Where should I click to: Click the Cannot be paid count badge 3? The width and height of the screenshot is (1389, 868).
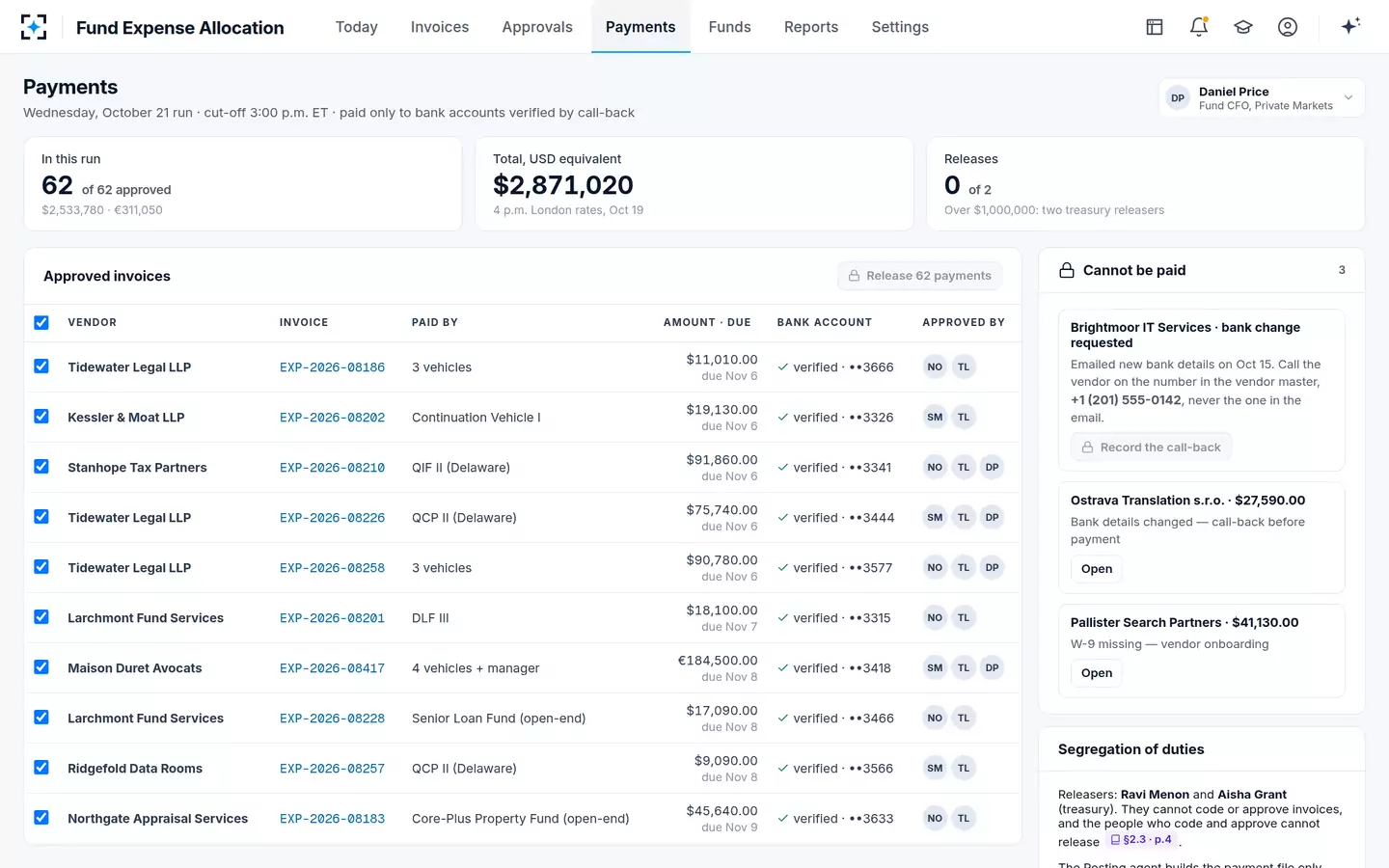point(1342,270)
